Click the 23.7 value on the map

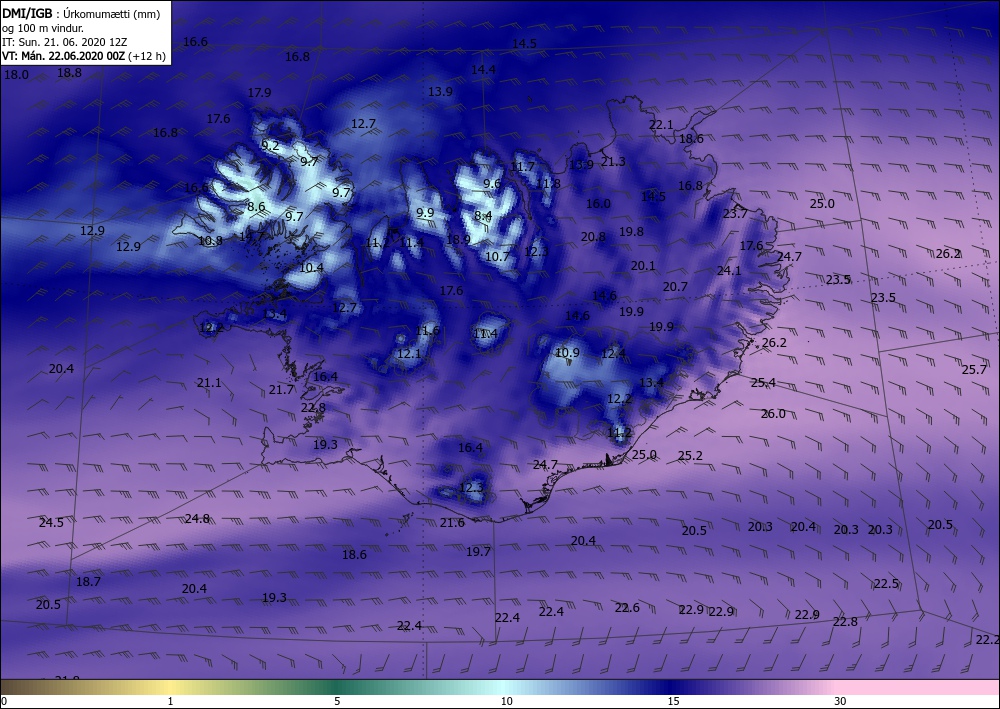coord(735,214)
